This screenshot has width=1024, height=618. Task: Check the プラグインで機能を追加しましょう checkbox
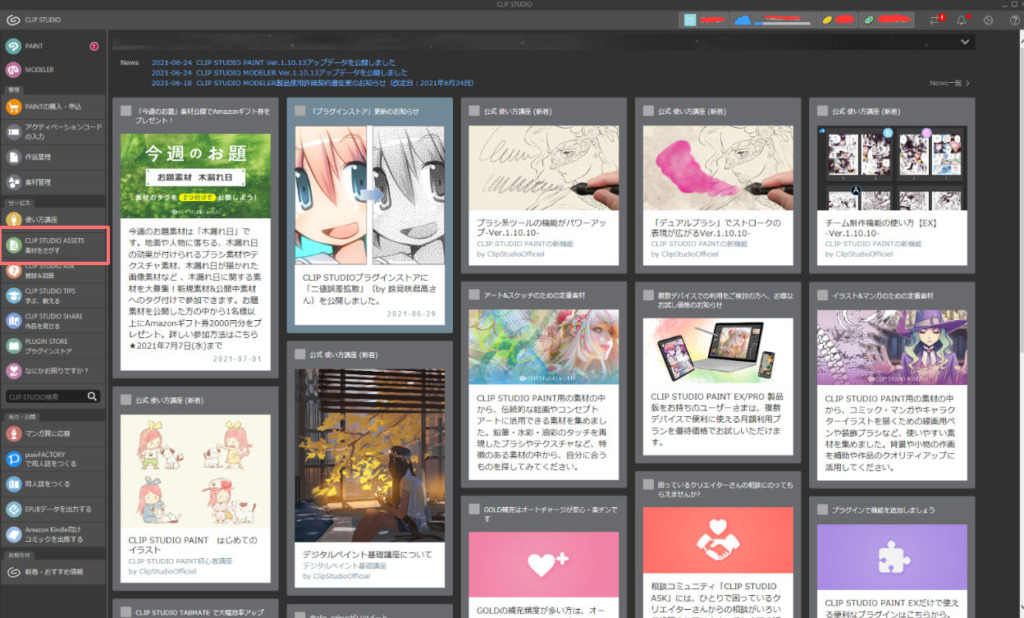pos(822,510)
